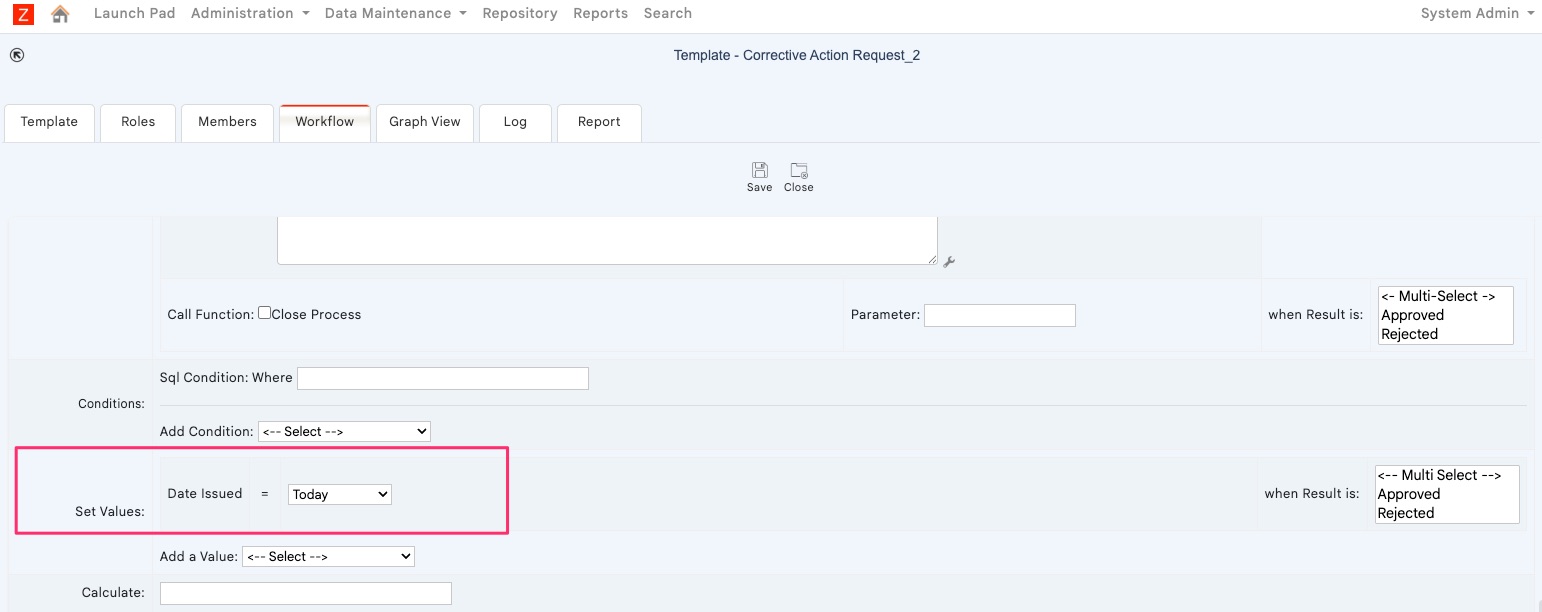Click the Sql Condition Where field
The image size is (1542, 612).
click(443, 378)
